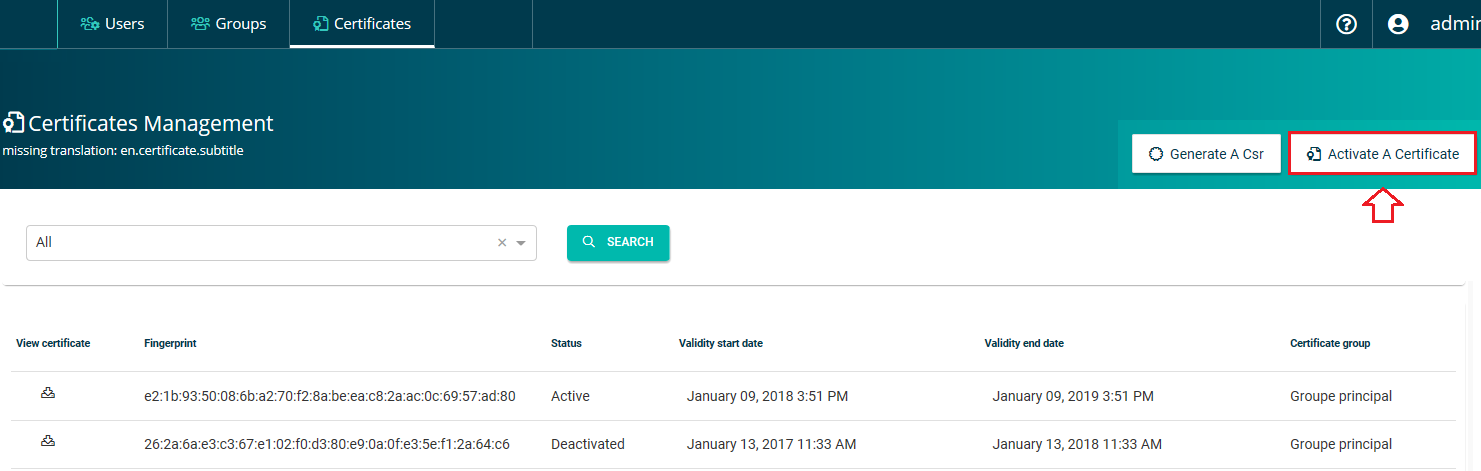The image size is (1481, 471).
Task: Select the fingerprint starting e2:1b:93
Action: pos(330,396)
